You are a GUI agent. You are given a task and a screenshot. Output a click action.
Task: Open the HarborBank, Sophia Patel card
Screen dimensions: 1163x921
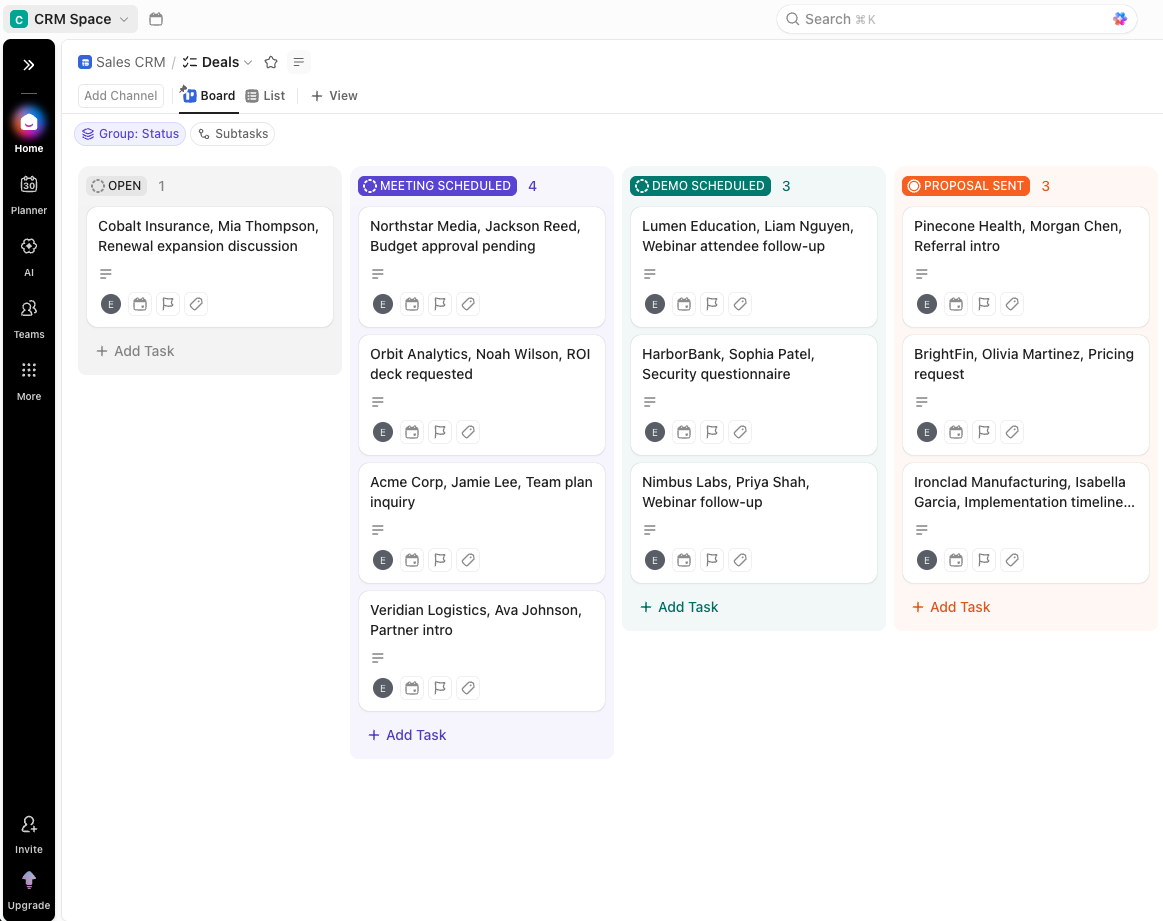coord(754,395)
